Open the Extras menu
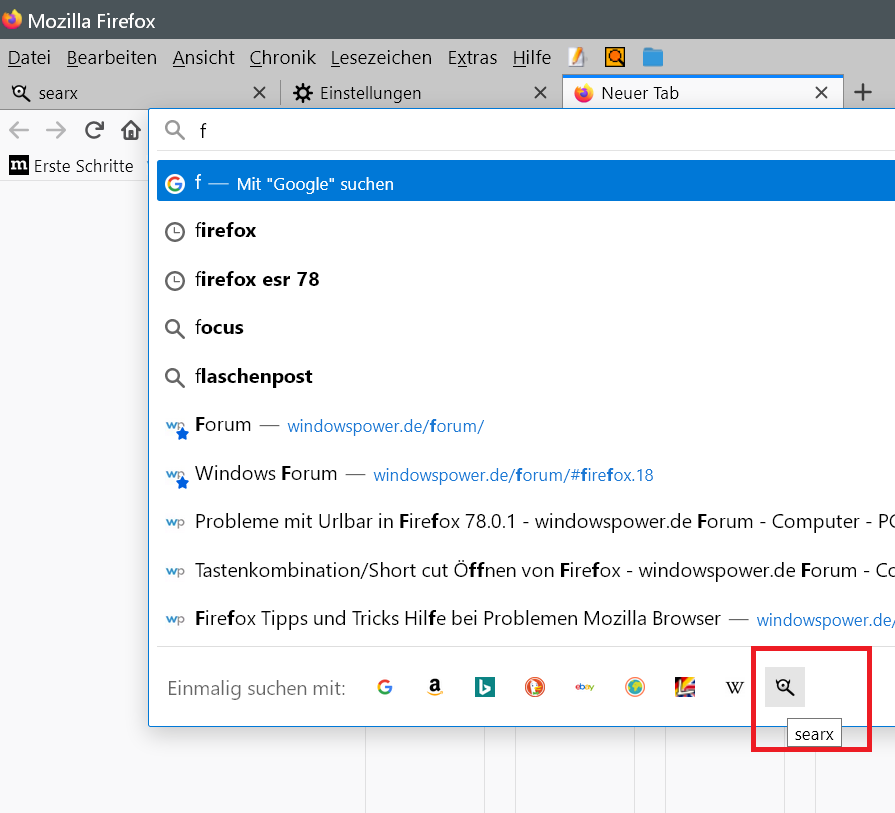This screenshot has height=813, width=895. (x=472, y=58)
